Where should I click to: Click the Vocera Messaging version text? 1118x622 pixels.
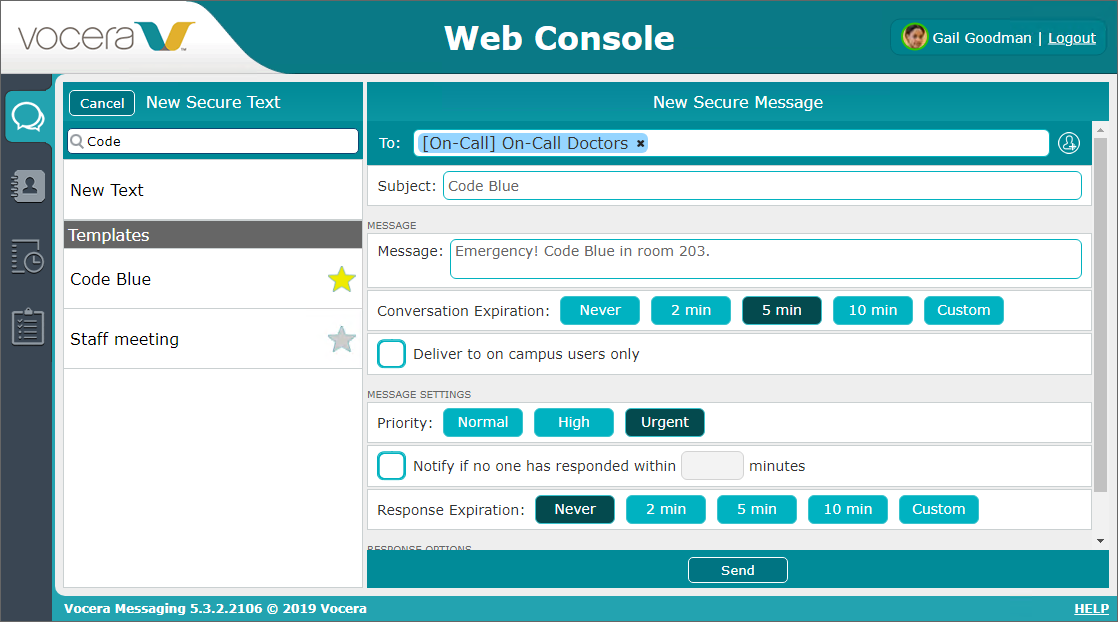coord(215,608)
